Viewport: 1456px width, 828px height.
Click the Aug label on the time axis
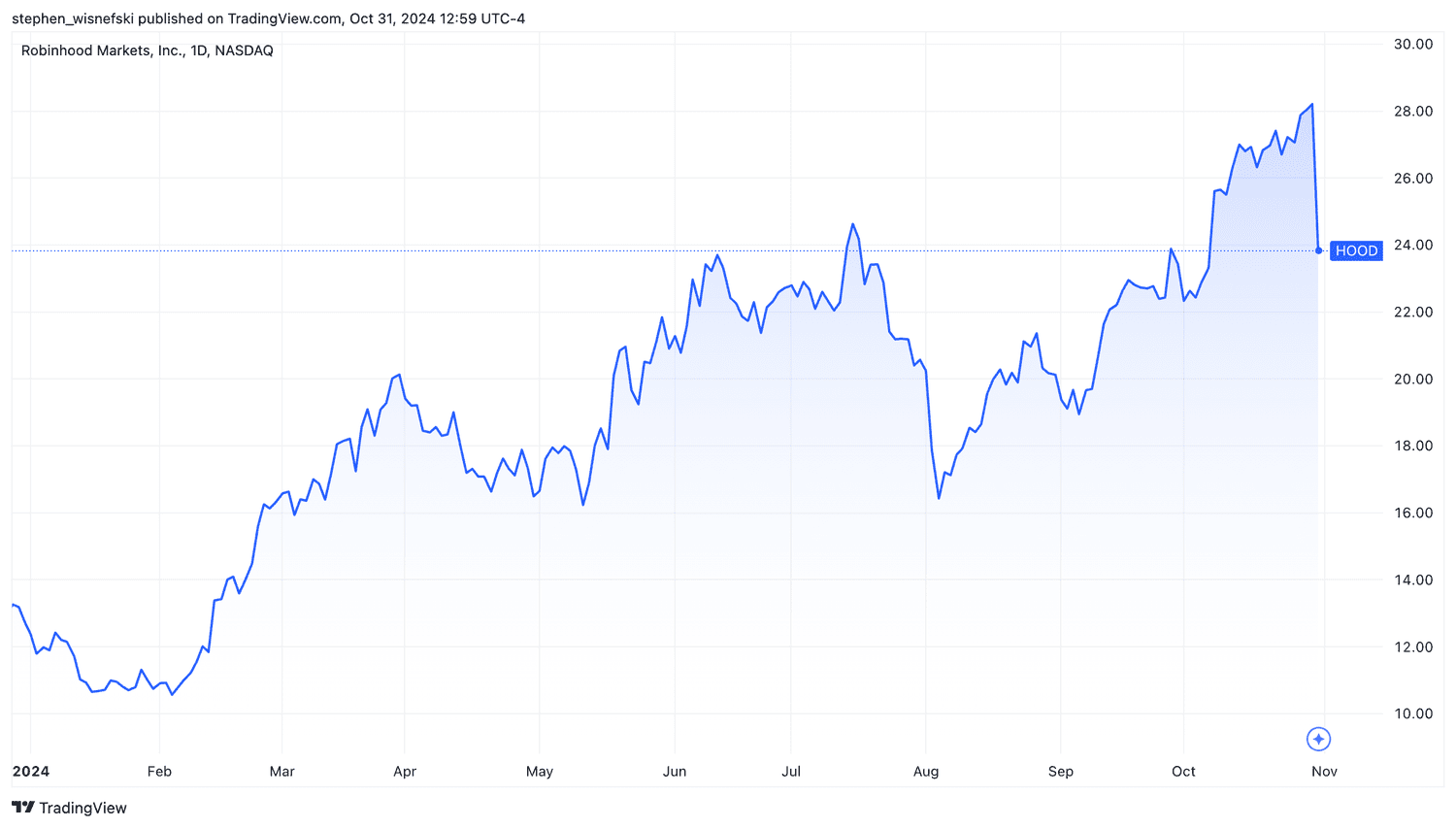point(926,772)
